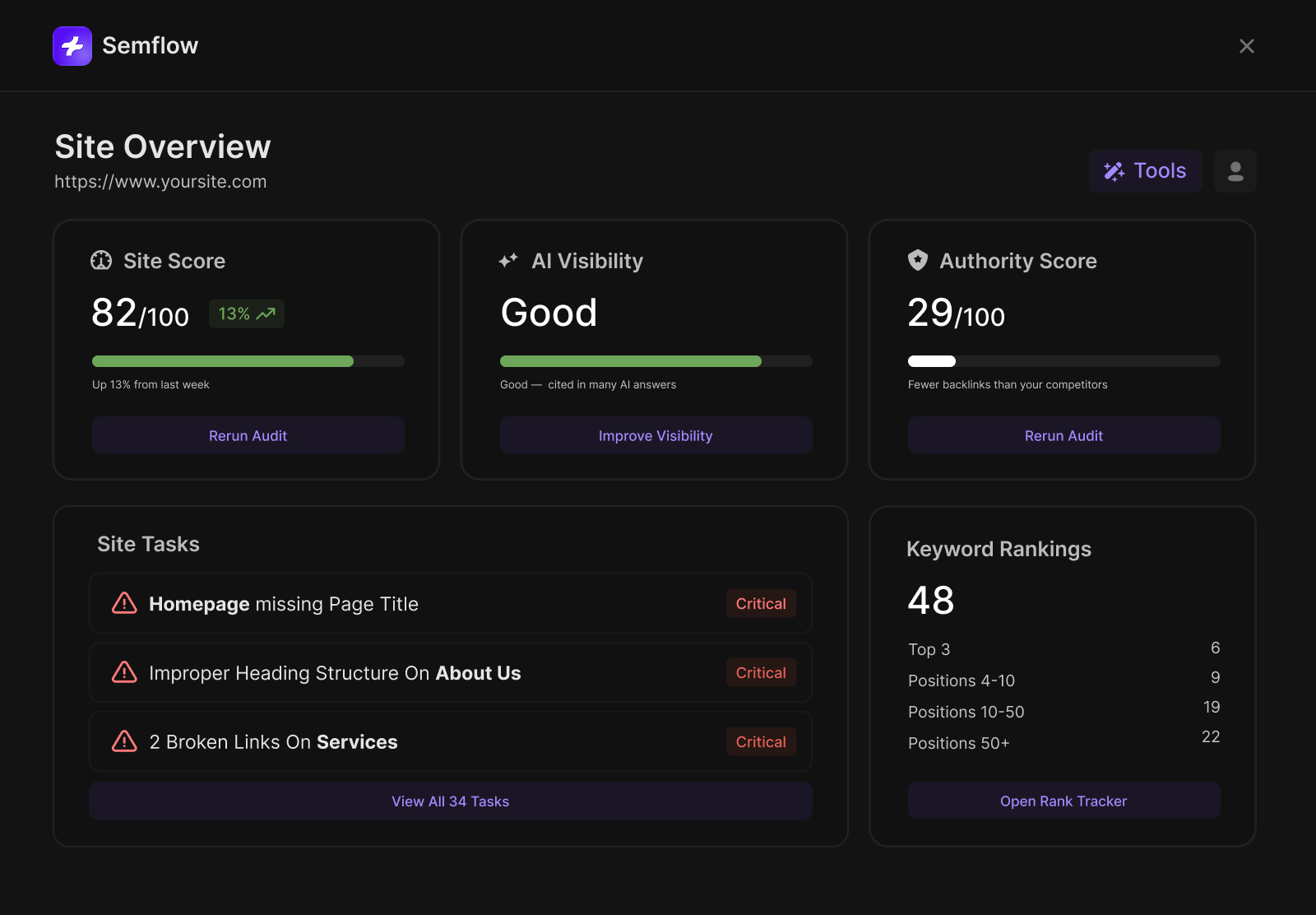1316x915 pixels.
Task: Click the Site Score gauge icon
Action: (101, 261)
